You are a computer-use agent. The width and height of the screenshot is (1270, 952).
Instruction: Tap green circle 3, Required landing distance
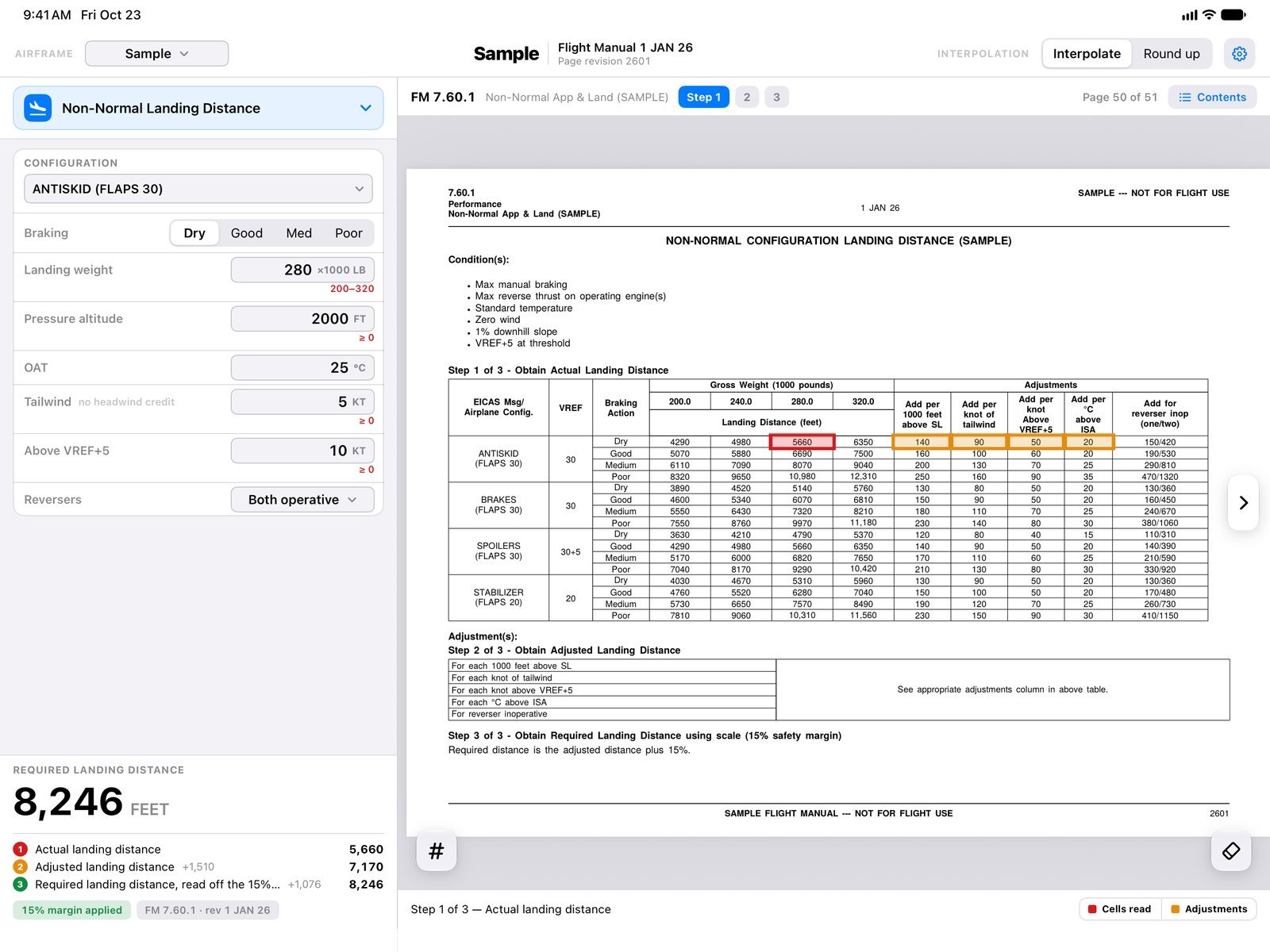pos(20,884)
